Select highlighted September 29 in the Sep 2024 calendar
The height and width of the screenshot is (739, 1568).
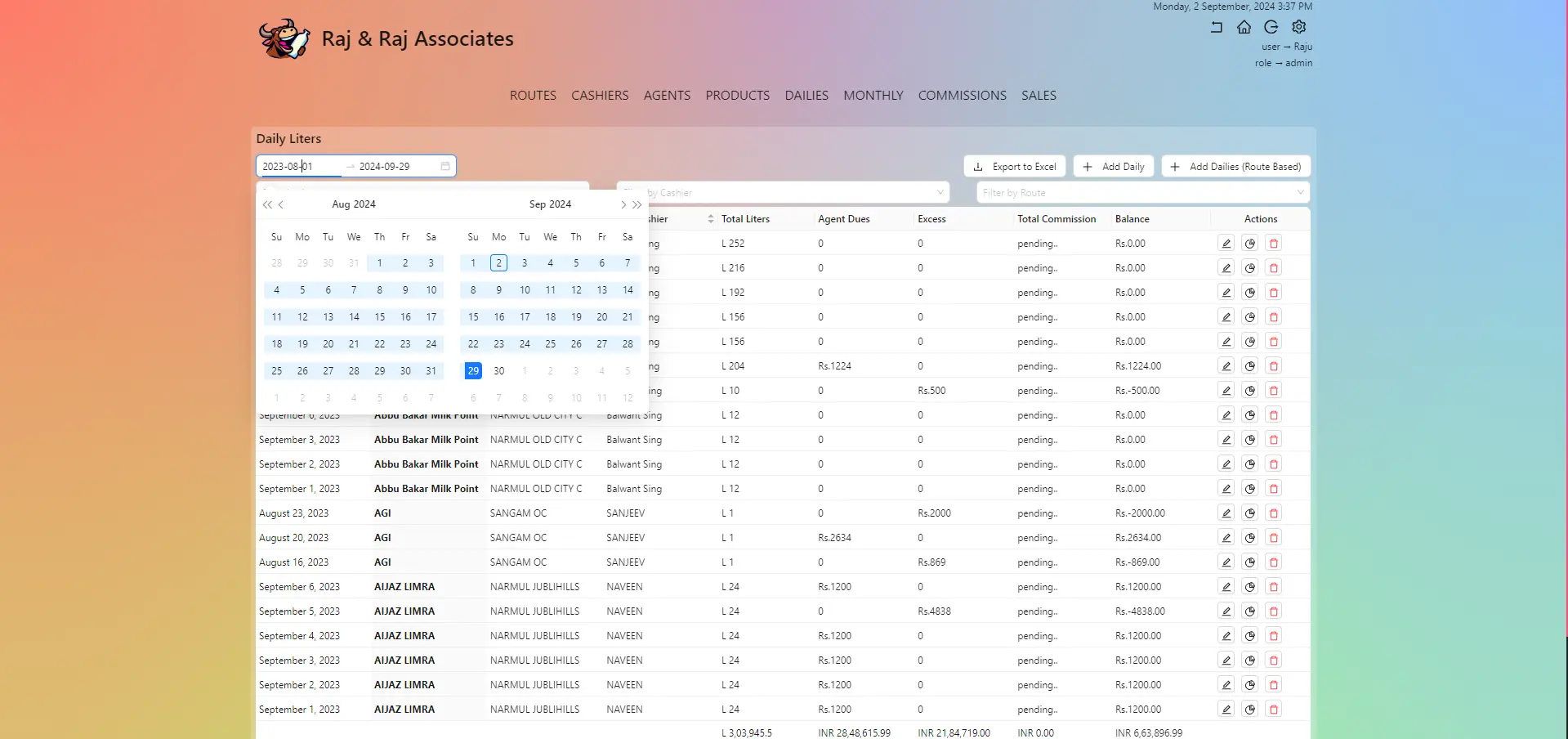473,371
